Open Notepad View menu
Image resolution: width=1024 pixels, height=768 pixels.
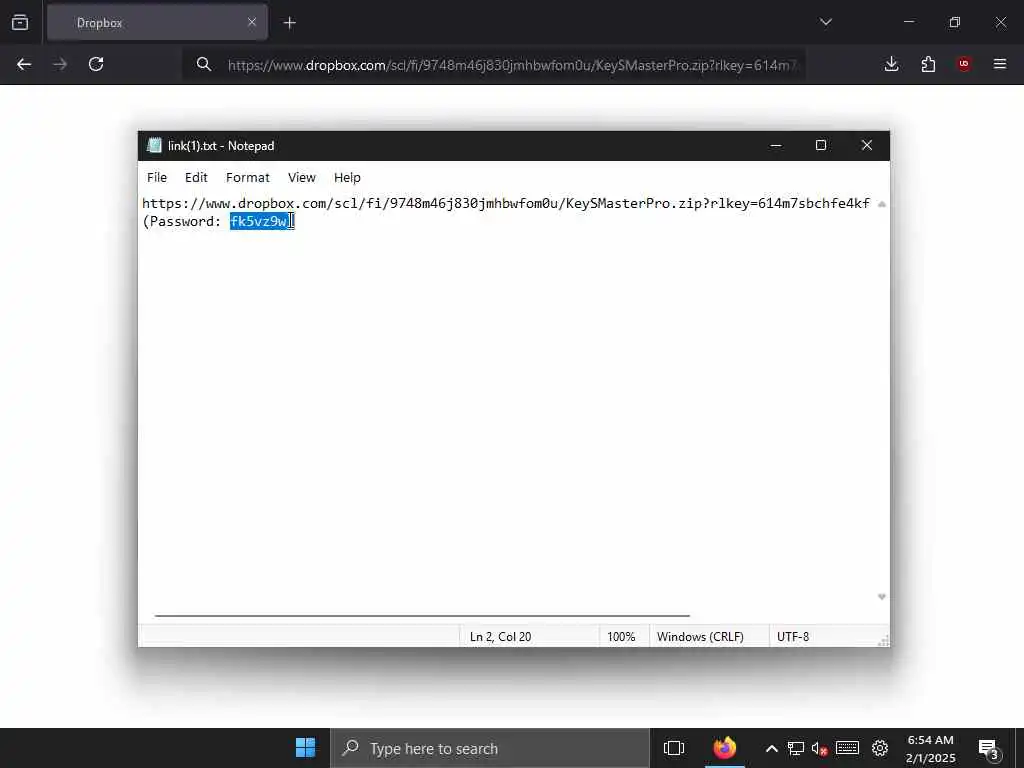(302, 178)
